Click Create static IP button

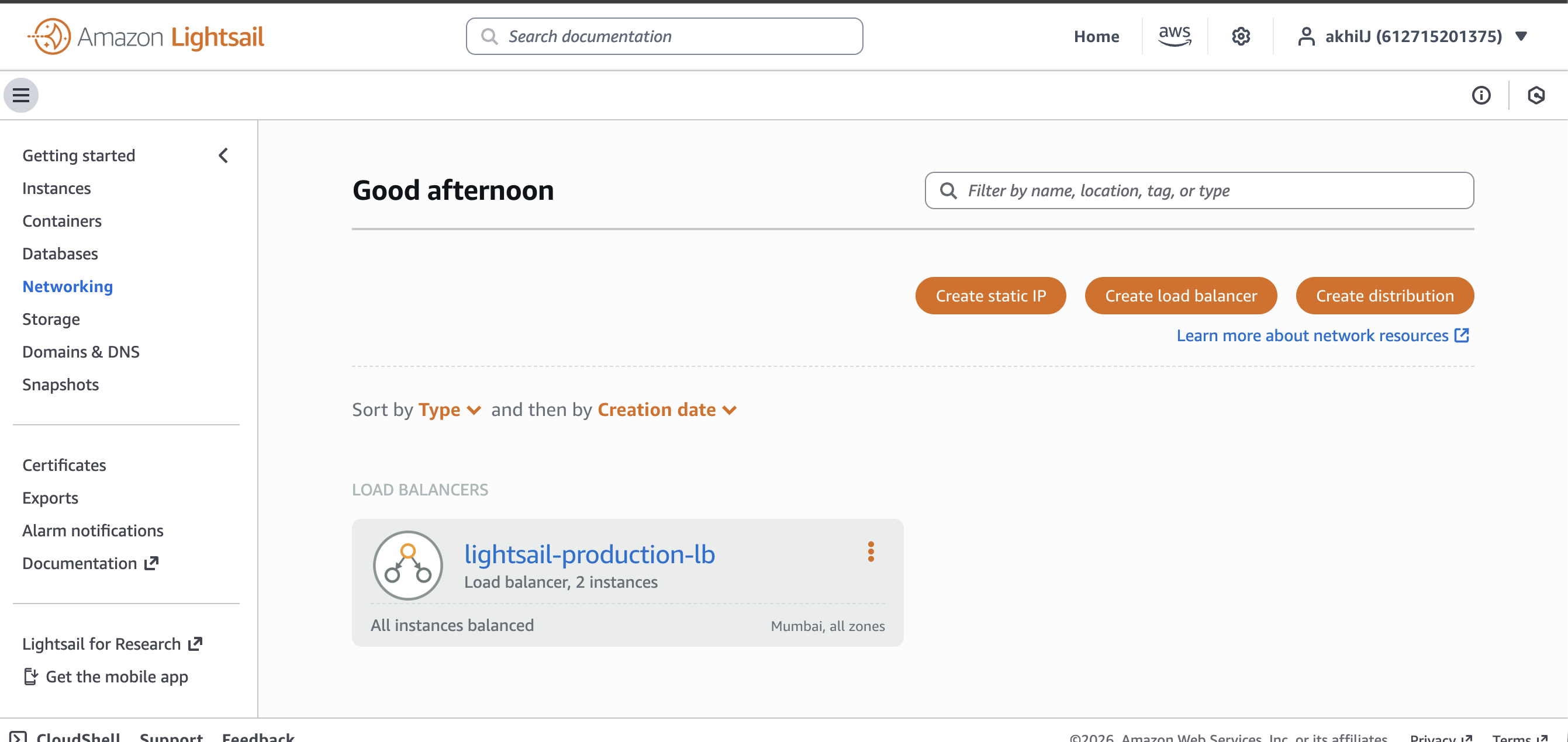990,296
